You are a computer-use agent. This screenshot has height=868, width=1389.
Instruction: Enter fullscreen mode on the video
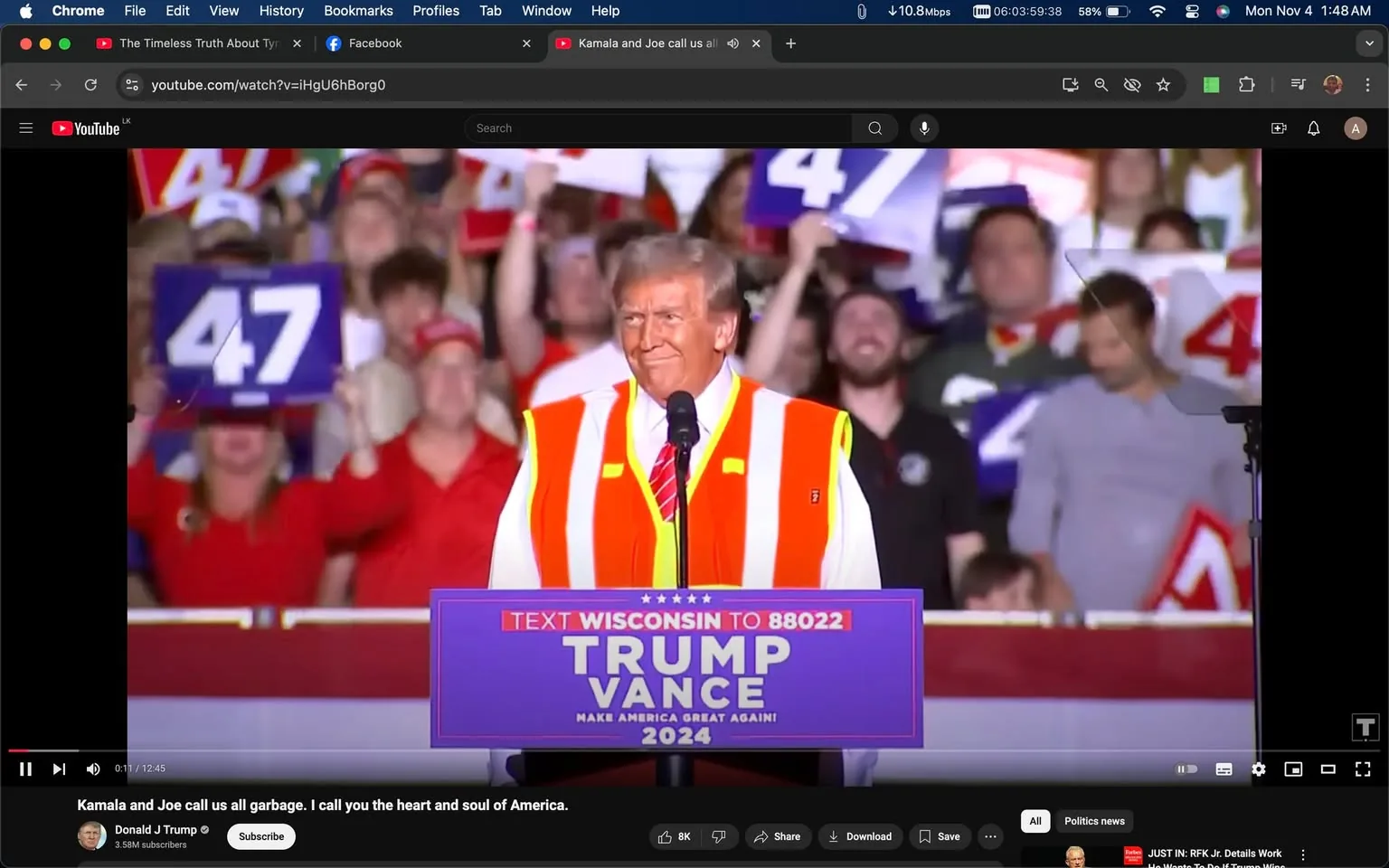coord(1362,769)
